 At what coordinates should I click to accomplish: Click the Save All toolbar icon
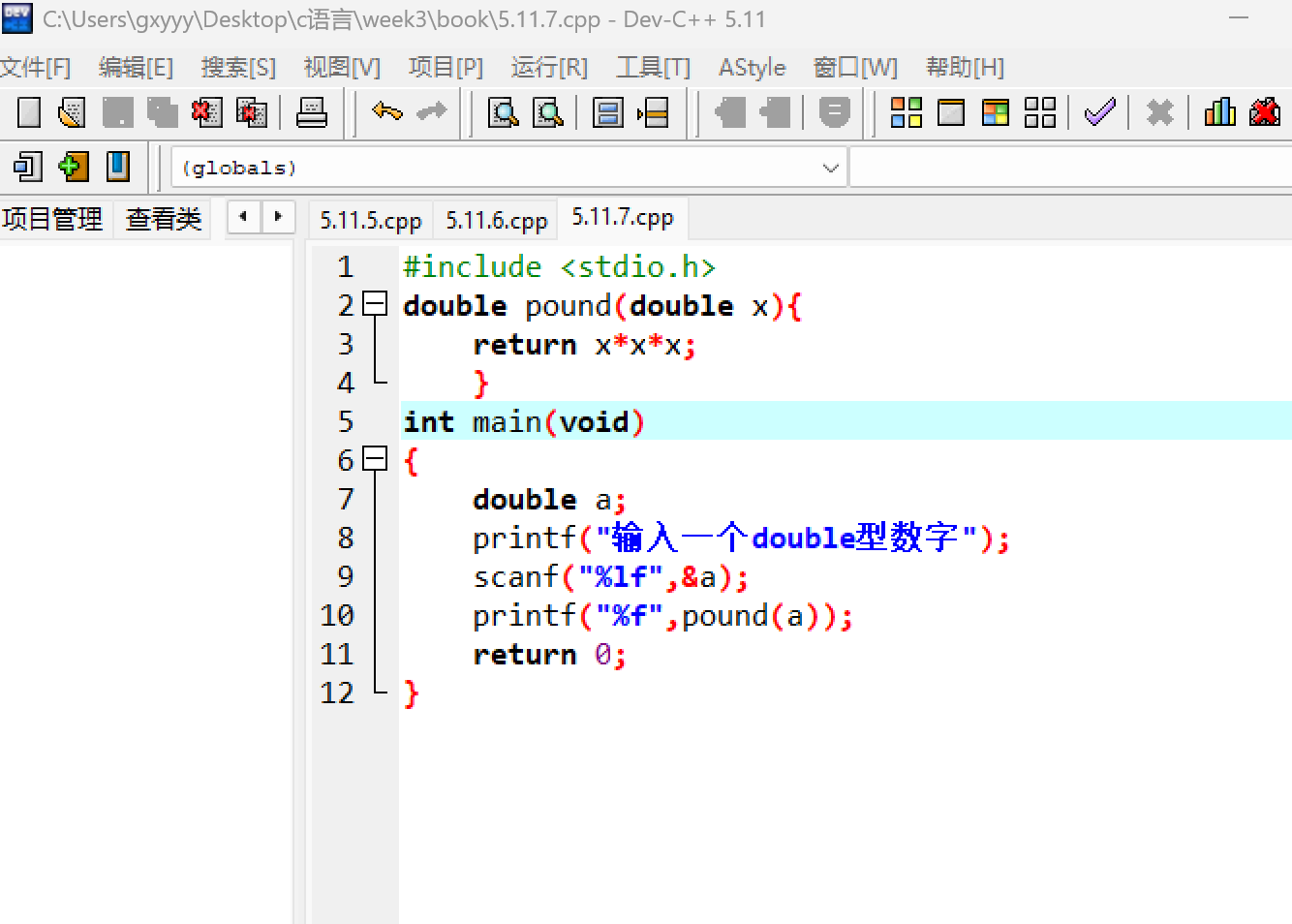point(162,113)
